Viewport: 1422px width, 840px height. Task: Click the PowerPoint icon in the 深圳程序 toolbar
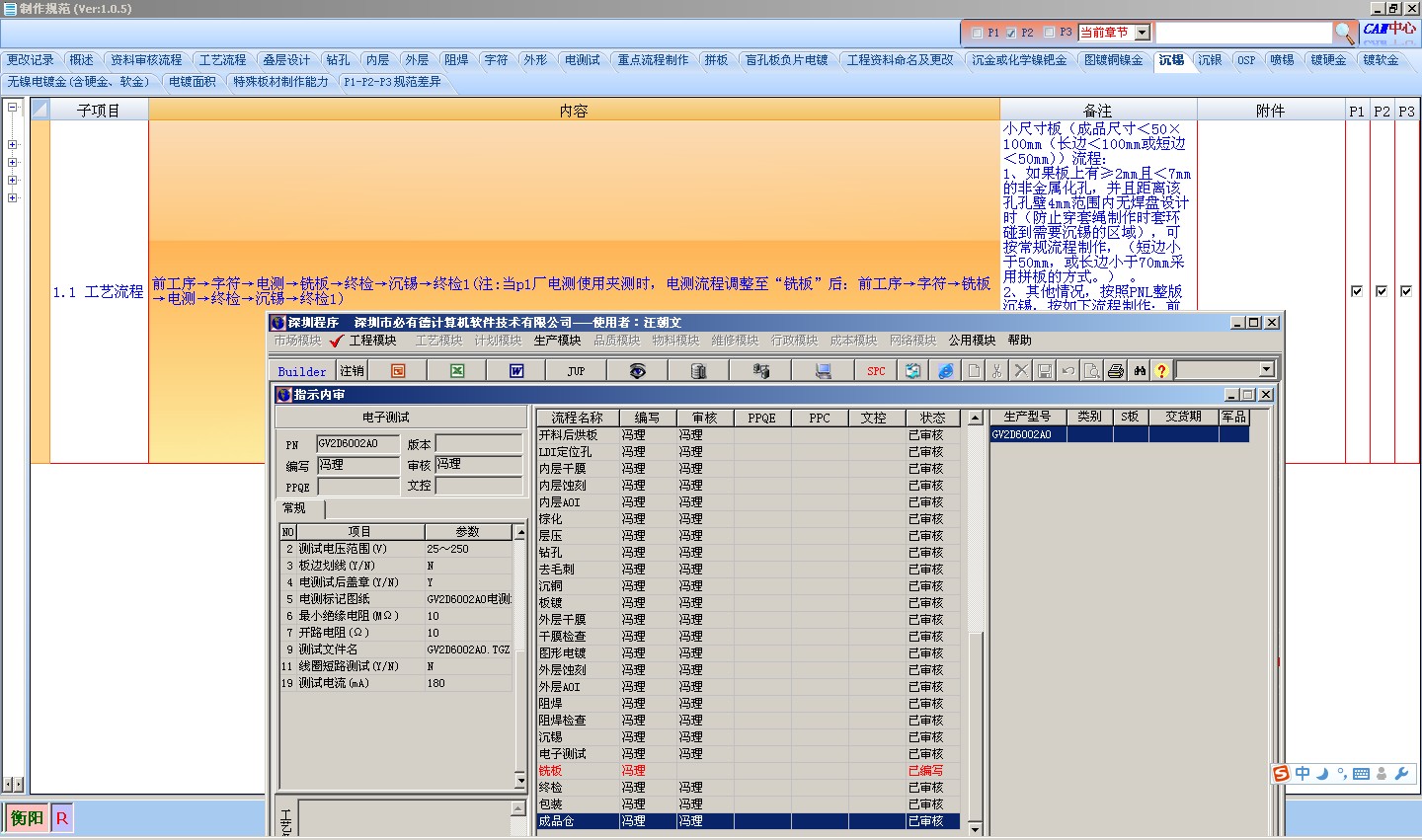(x=398, y=371)
